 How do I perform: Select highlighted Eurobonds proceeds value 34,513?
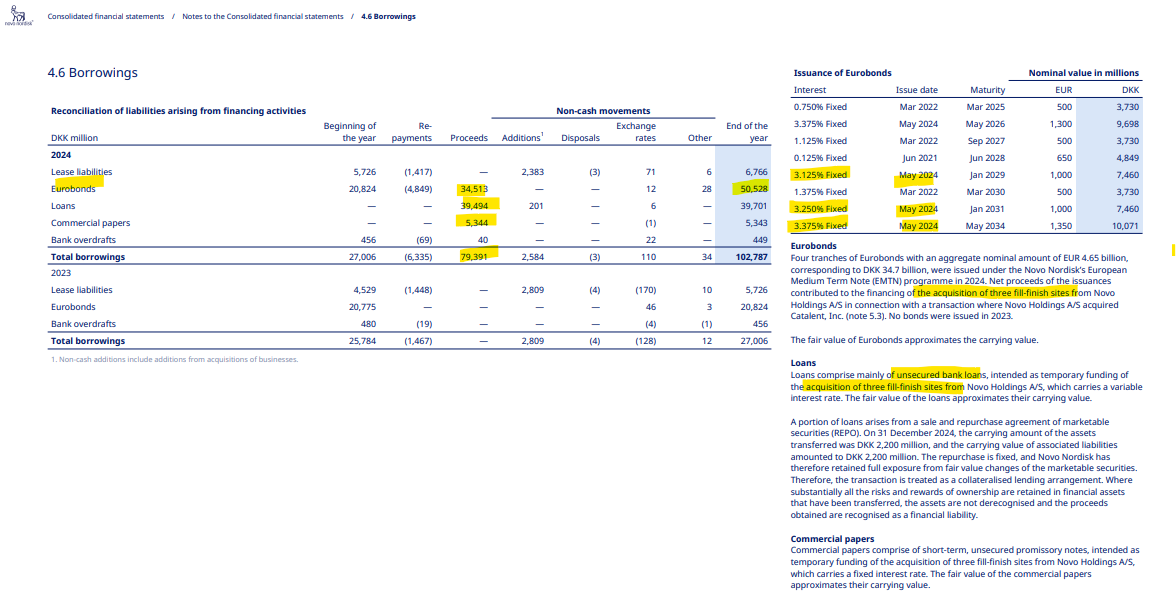point(472,189)
